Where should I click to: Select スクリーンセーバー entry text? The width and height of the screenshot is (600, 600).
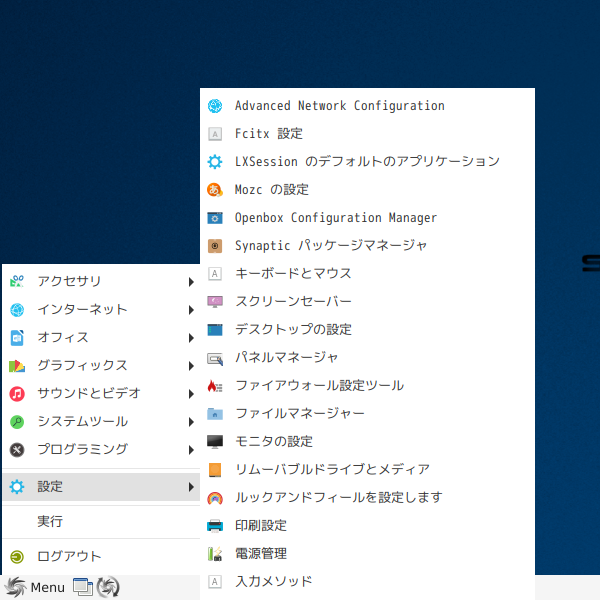click(293, 302)
